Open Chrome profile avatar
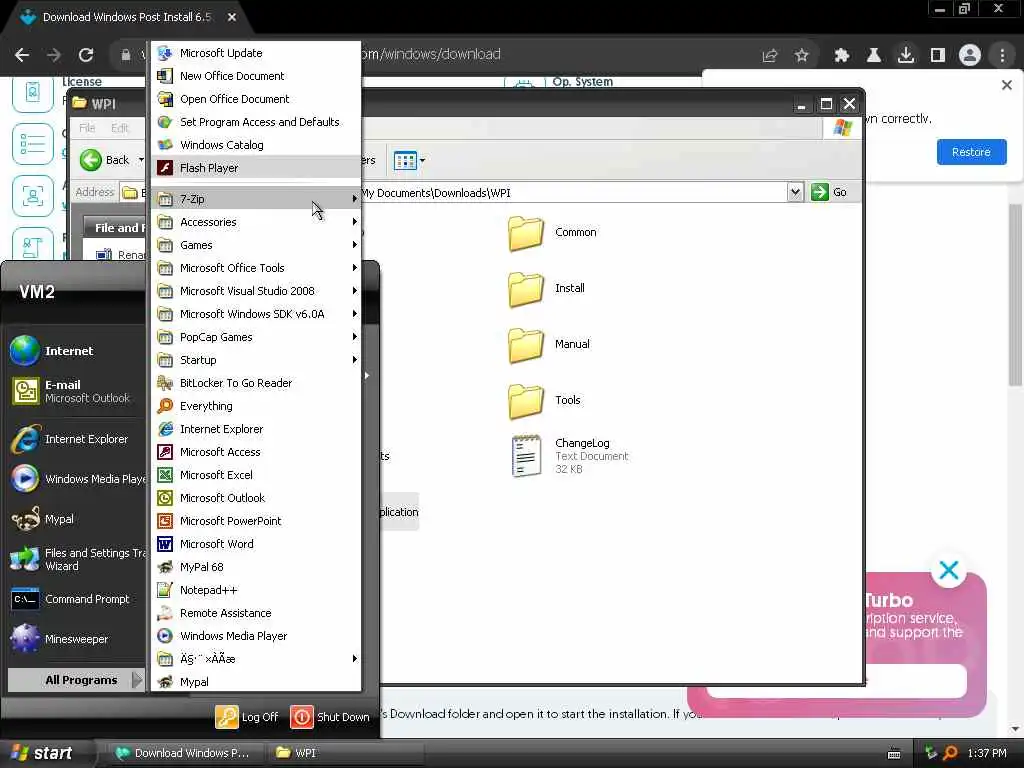The height and width of the screenshot is (768, 1024). tap(969, 56)
